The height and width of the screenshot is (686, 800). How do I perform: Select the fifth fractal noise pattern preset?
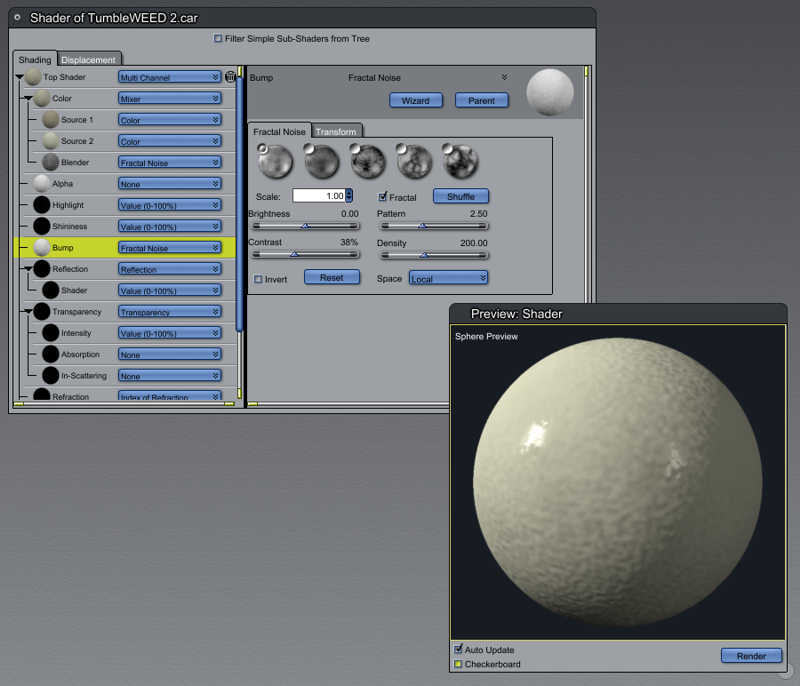460,162
